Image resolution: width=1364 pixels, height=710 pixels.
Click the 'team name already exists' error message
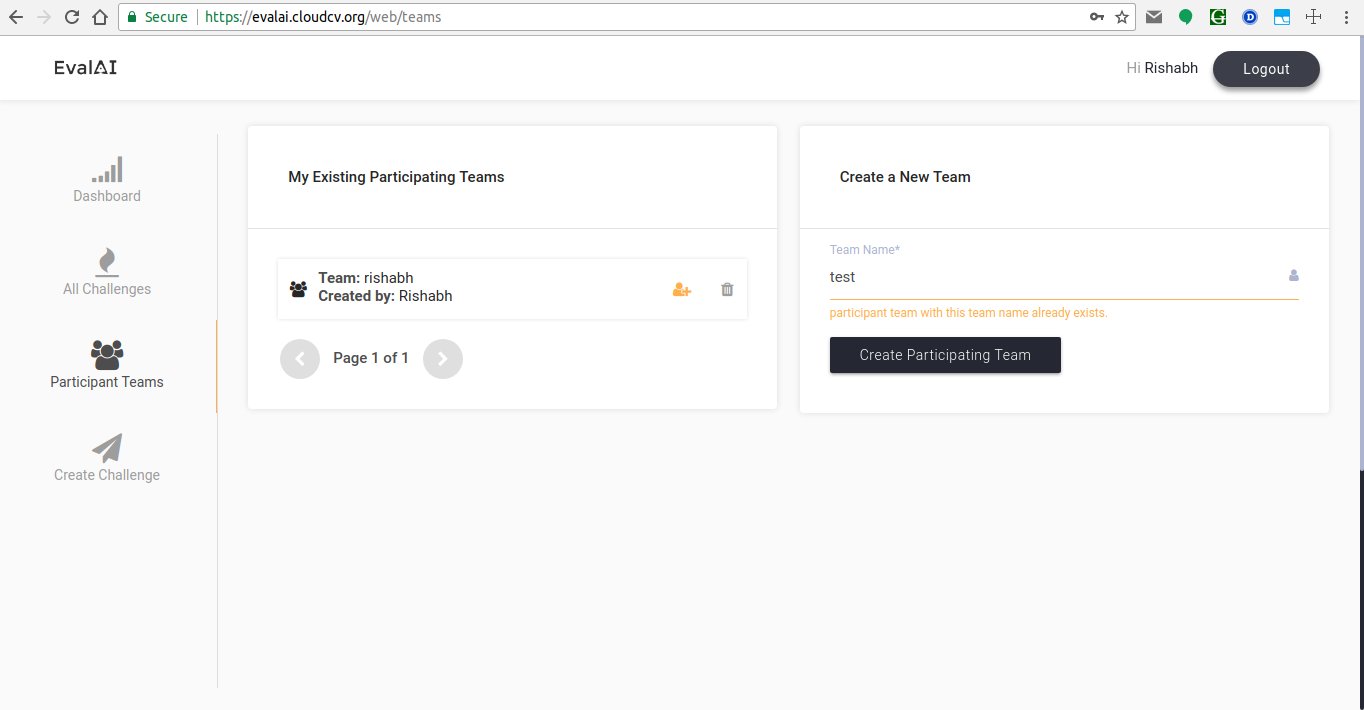tap(969, 313)
